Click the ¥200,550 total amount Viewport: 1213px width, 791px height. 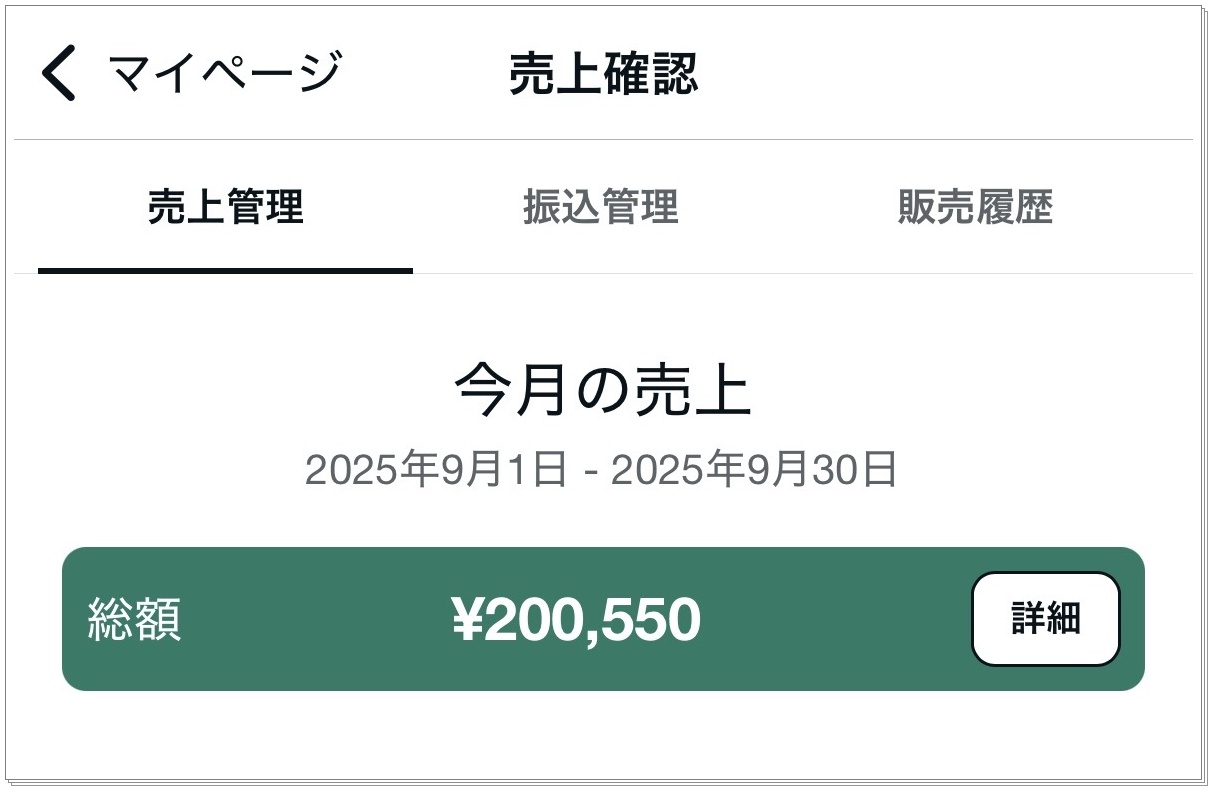[576, 620]
